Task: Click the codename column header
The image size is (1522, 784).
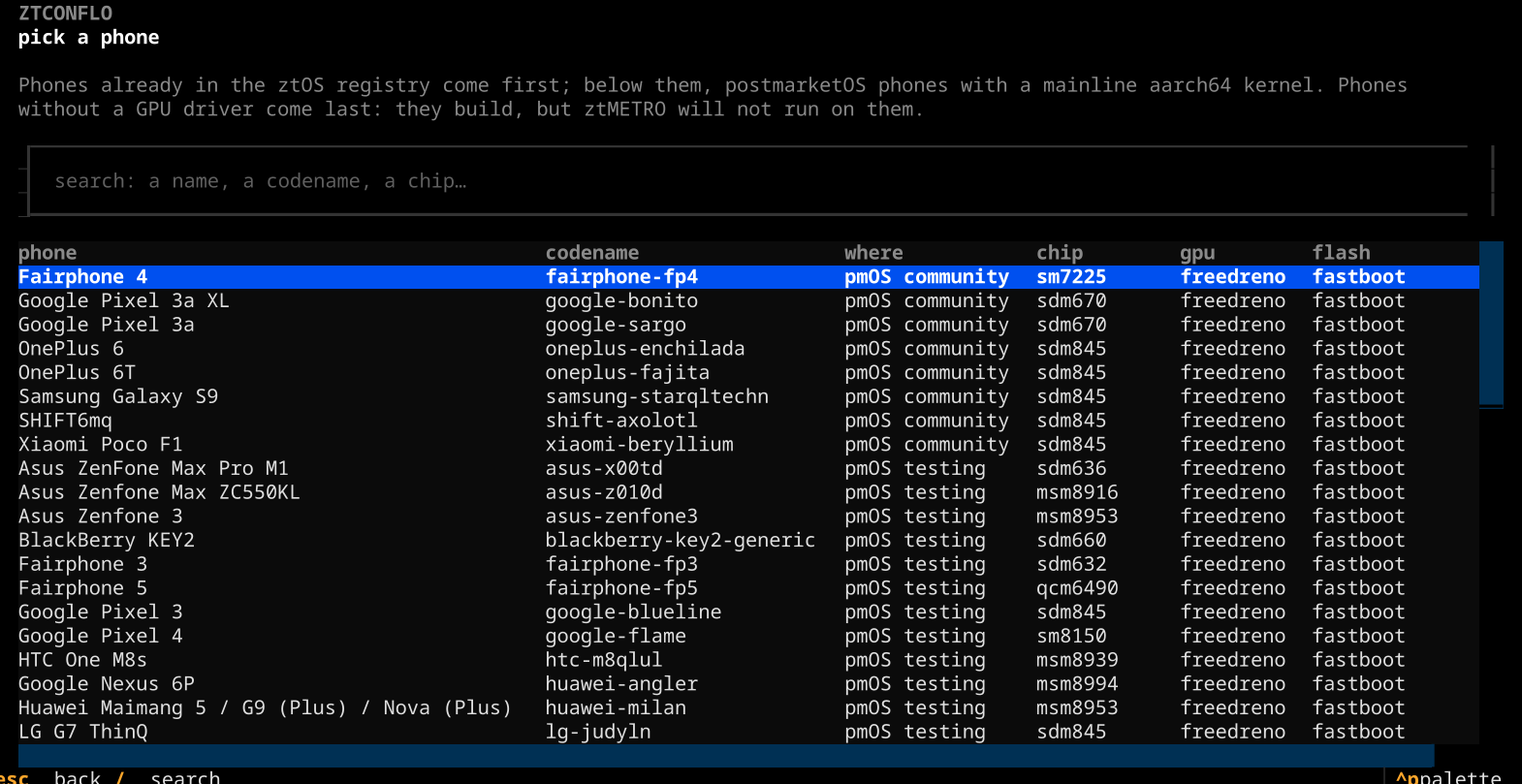Action: click(x=592, y=253)
